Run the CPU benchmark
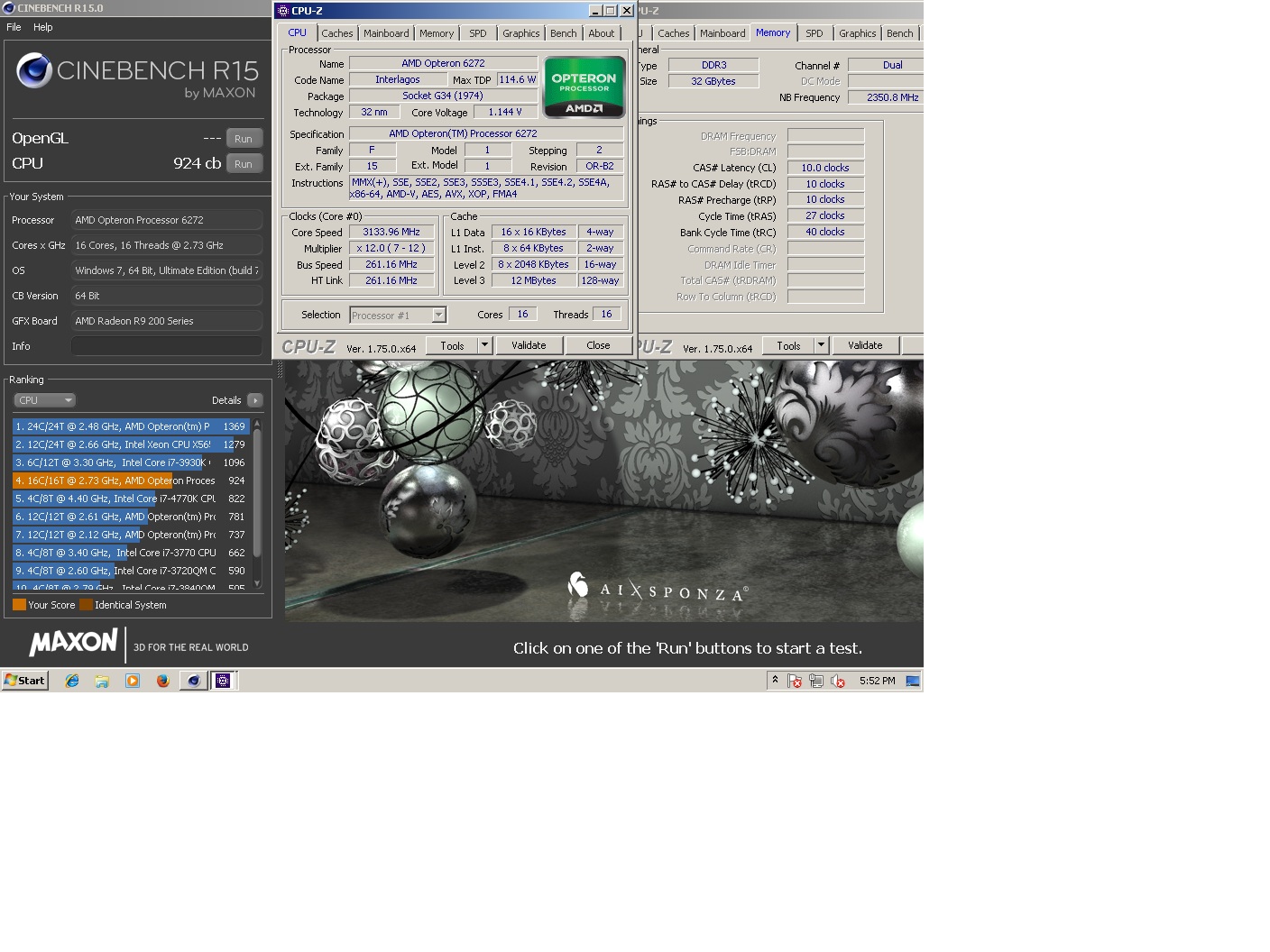This screenshot has width=1270, height=952. [244, 164]
